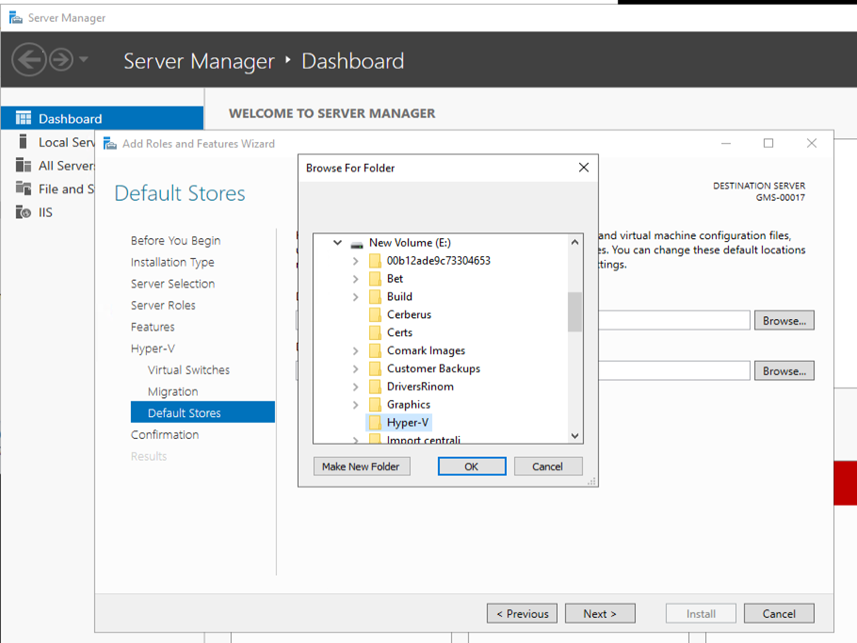Expand the Customer Backups folder

(x=356, y=369)
